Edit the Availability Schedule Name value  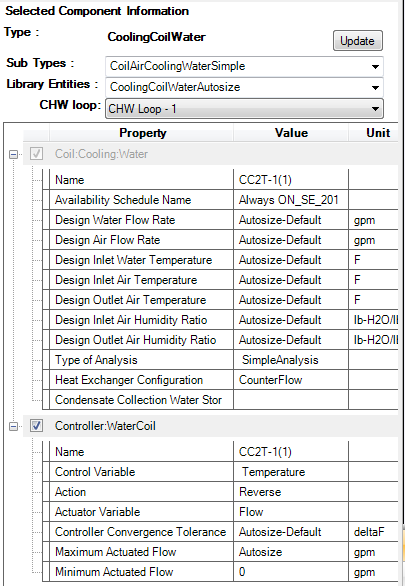pyautogui.click(x=291, y=200)
